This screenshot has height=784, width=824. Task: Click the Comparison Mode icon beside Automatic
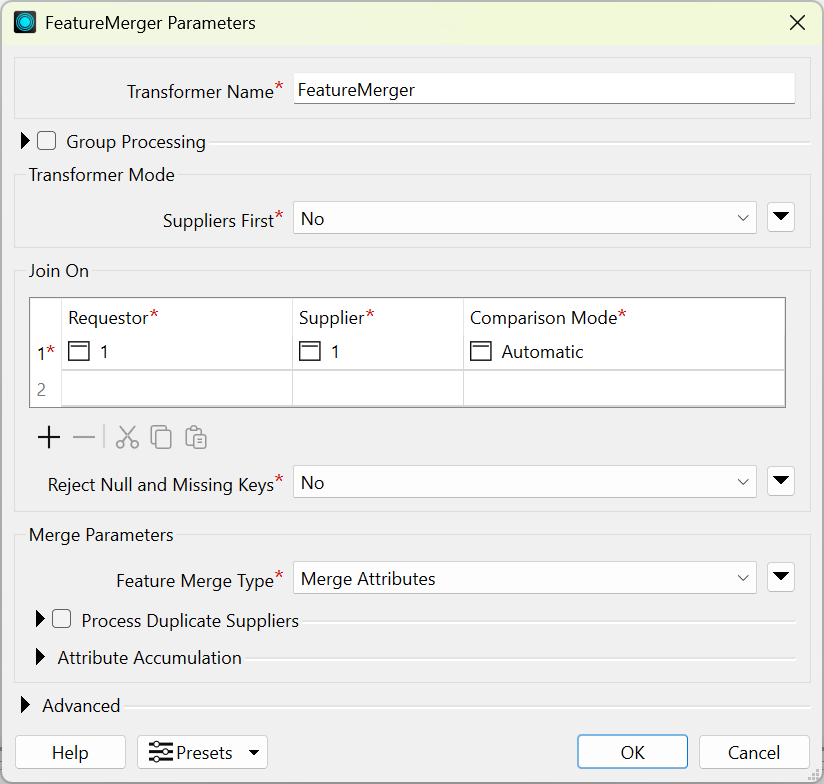480,351
